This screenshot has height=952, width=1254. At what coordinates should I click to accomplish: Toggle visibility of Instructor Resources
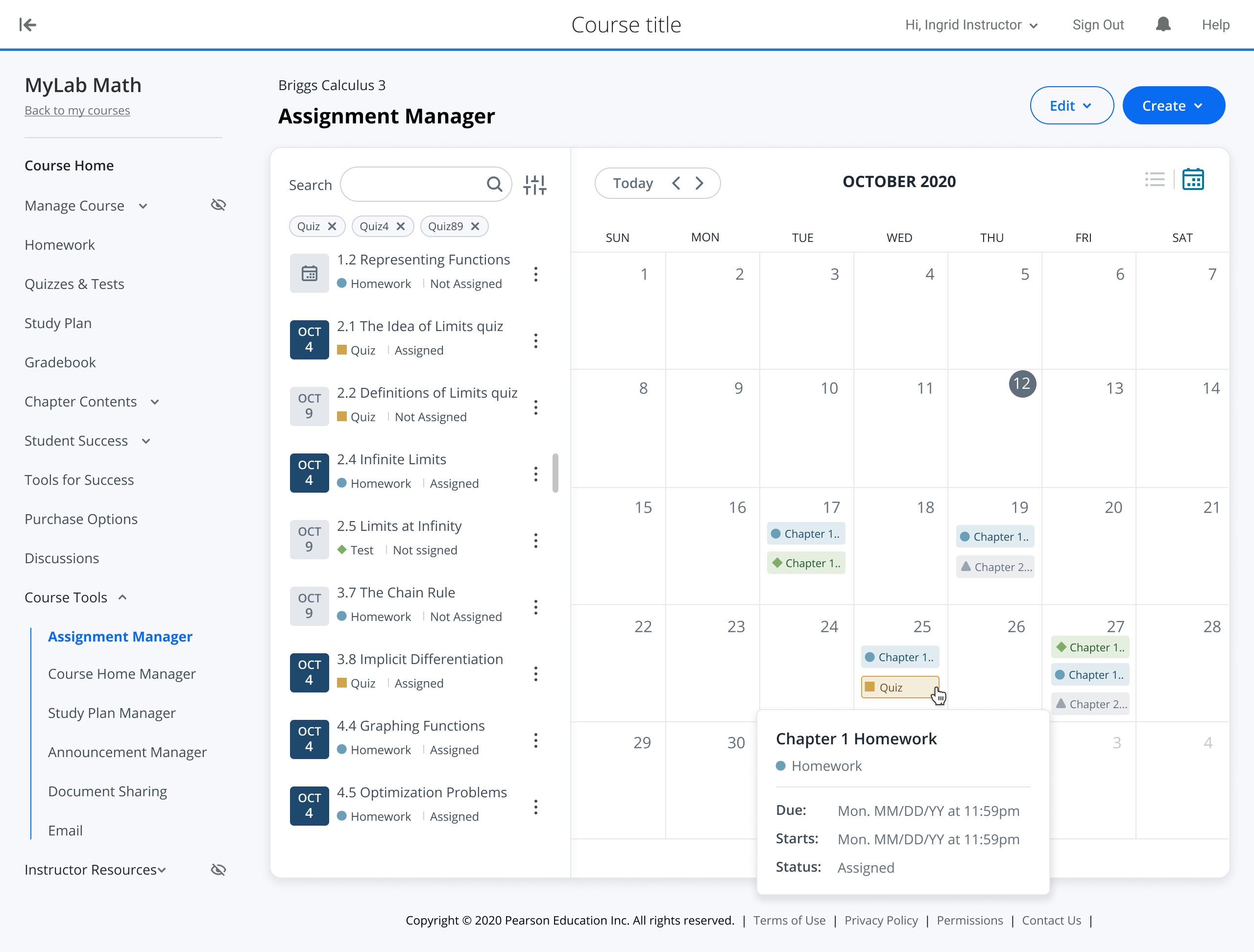point(218,869)
